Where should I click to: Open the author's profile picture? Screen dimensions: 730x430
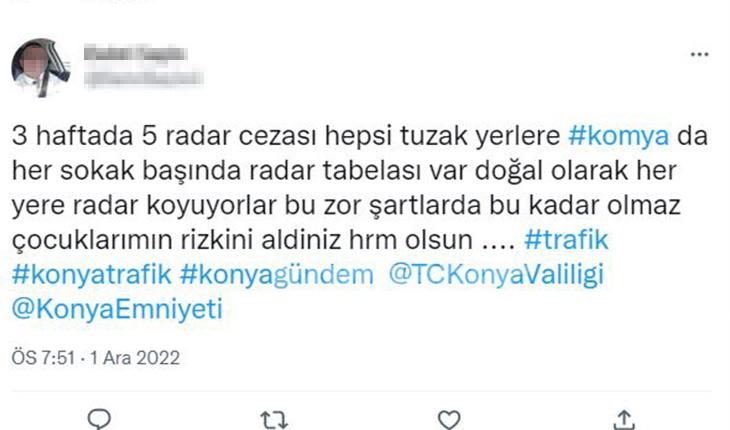(41, 67)
